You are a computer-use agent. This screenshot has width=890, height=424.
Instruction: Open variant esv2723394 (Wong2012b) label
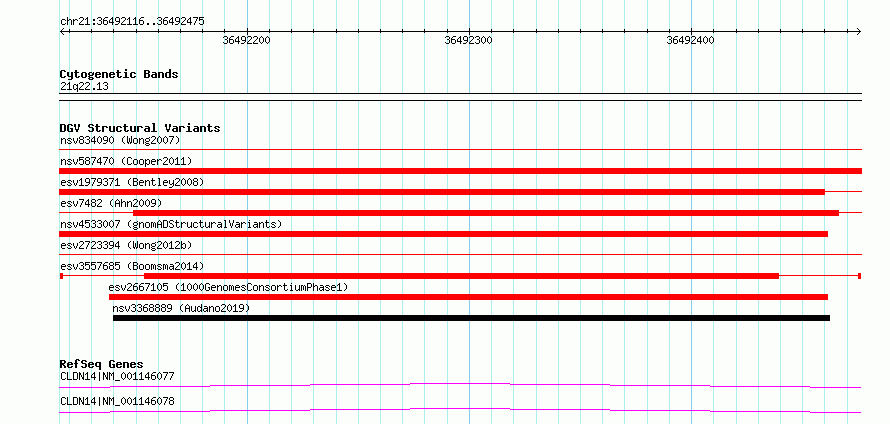126,245
